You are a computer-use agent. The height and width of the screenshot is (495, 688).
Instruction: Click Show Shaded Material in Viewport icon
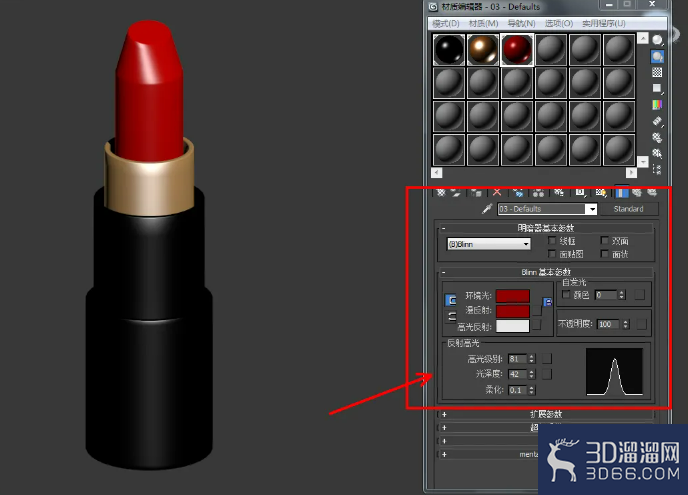click(x=601, y=193)
